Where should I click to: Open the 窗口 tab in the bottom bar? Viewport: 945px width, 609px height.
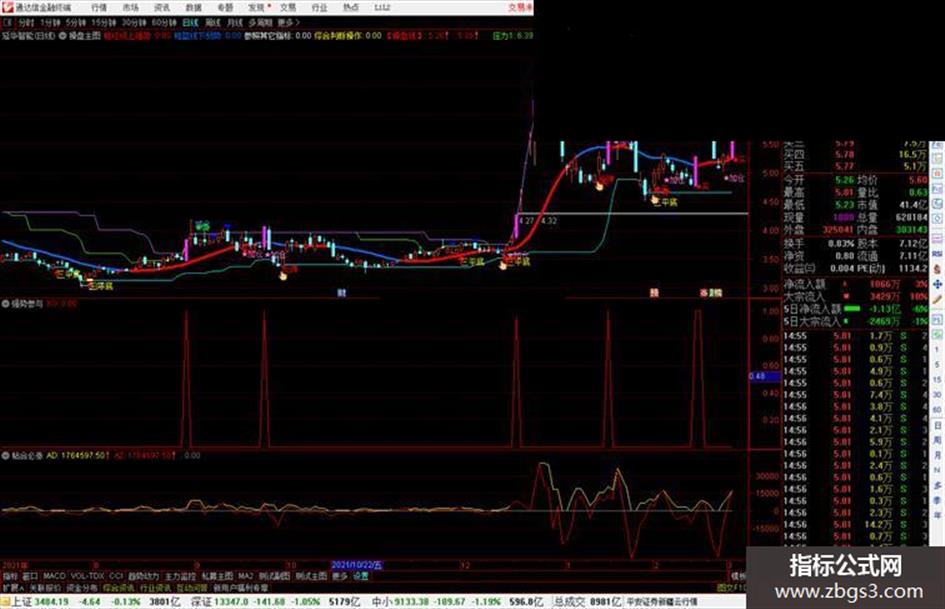(x=30, y=576)
